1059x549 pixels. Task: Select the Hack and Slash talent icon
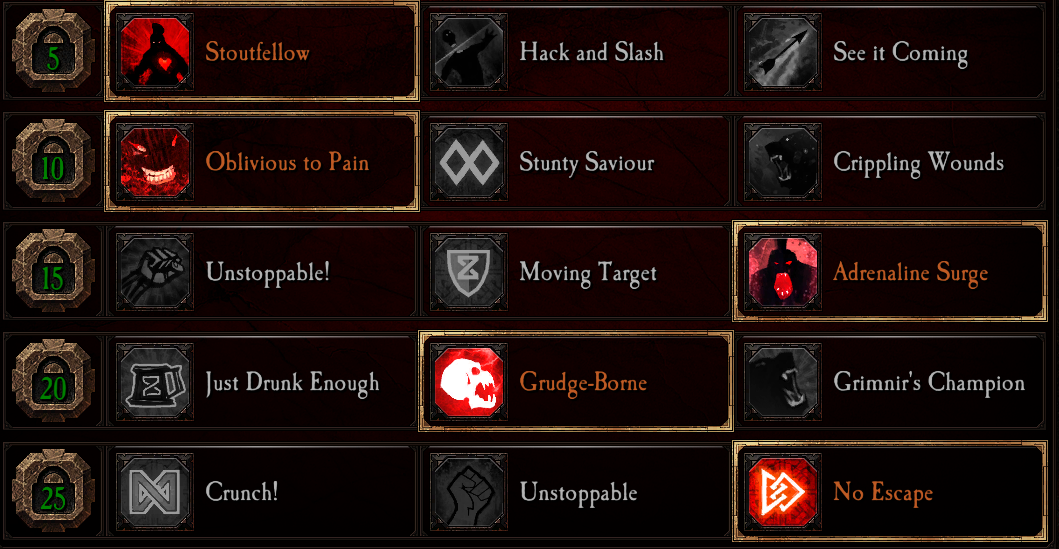pos(469,52)
